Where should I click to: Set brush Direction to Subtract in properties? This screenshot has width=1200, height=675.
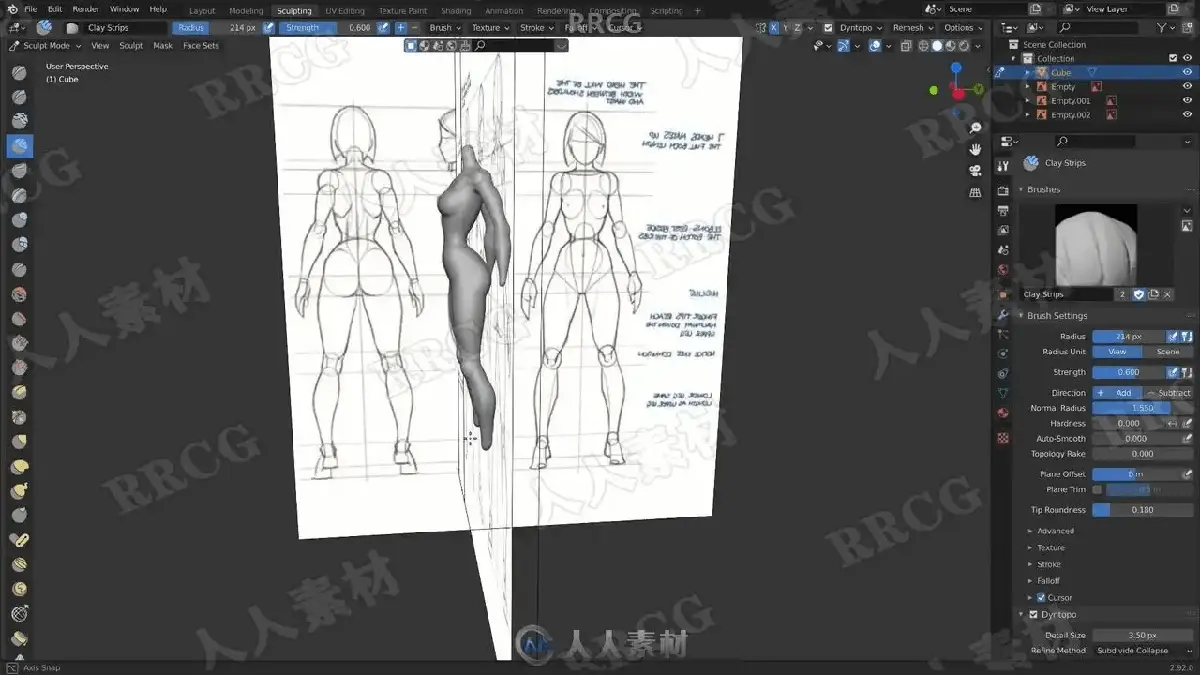pos(1168,393)
